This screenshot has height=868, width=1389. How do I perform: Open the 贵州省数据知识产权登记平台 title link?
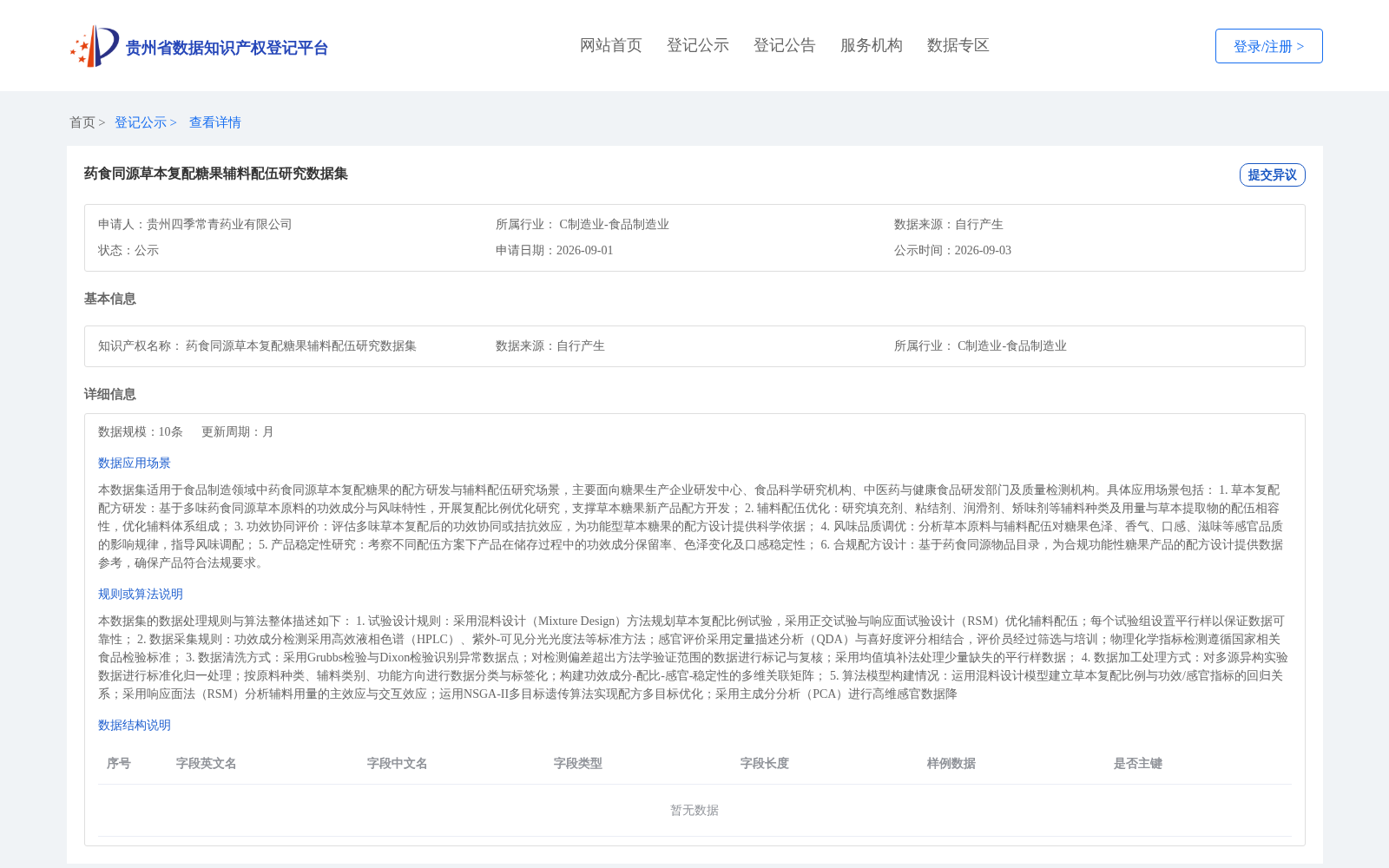tap(227, 48)
